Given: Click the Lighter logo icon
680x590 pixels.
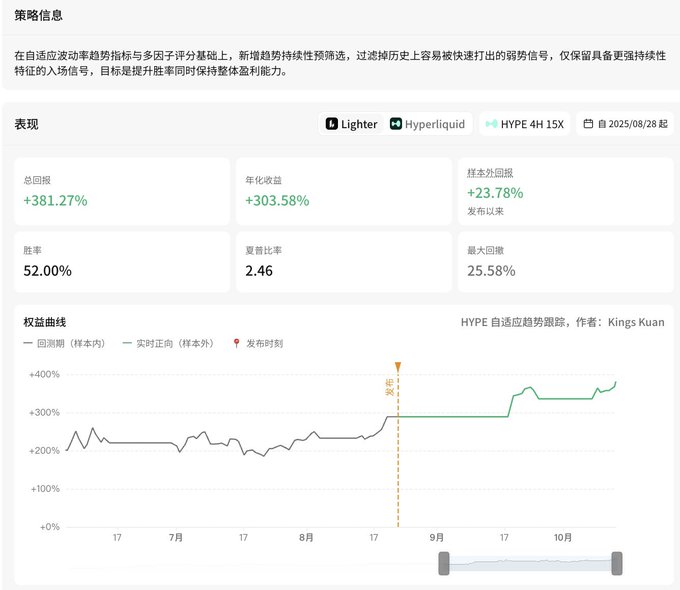Looking at the screenshot, I should [332, 124].
